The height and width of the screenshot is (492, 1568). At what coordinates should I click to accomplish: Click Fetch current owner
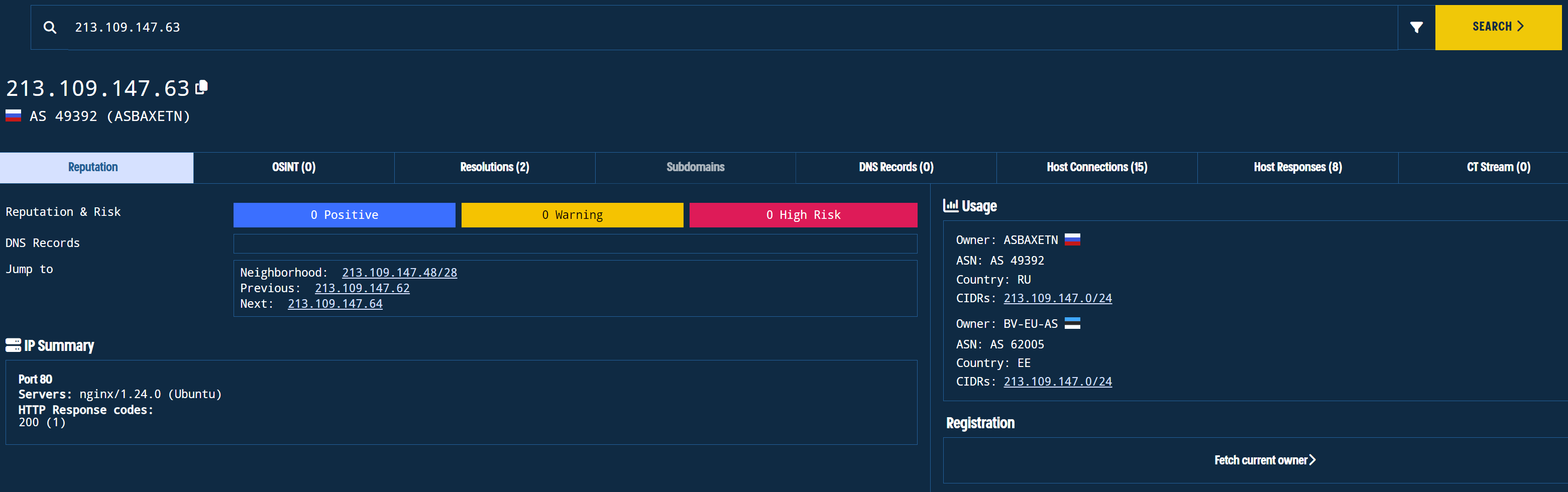click(x=1265, y=460)
